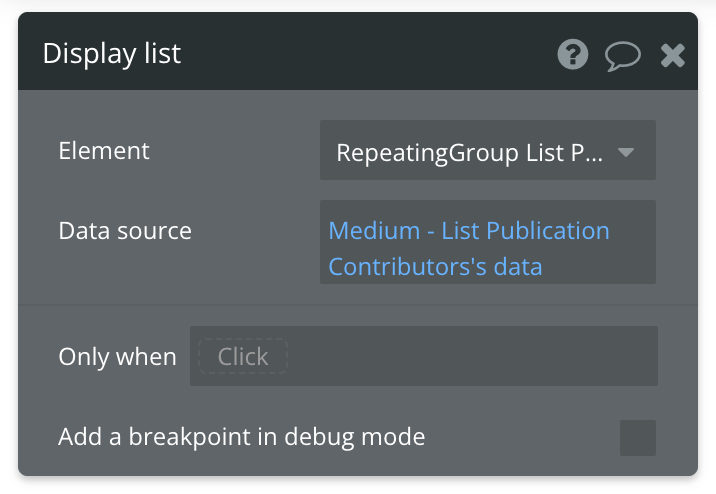Enable the debug mode breakpoint checkbox
The width and height of the screenshot is (716, 494).
click(637, 437)
